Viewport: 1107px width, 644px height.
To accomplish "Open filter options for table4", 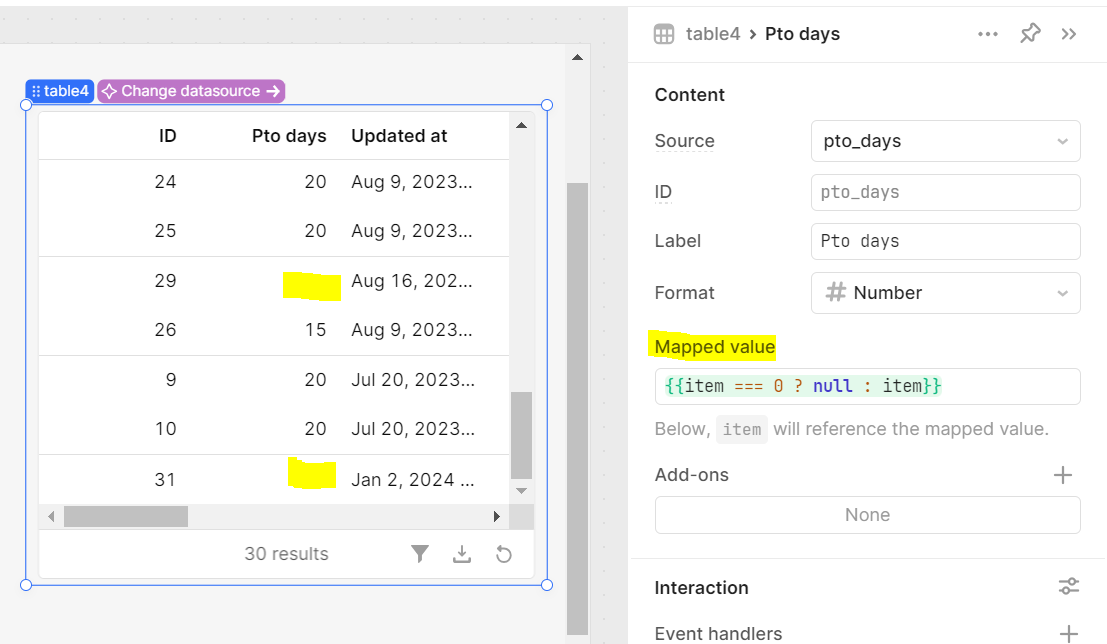I will tap(420, 553).
